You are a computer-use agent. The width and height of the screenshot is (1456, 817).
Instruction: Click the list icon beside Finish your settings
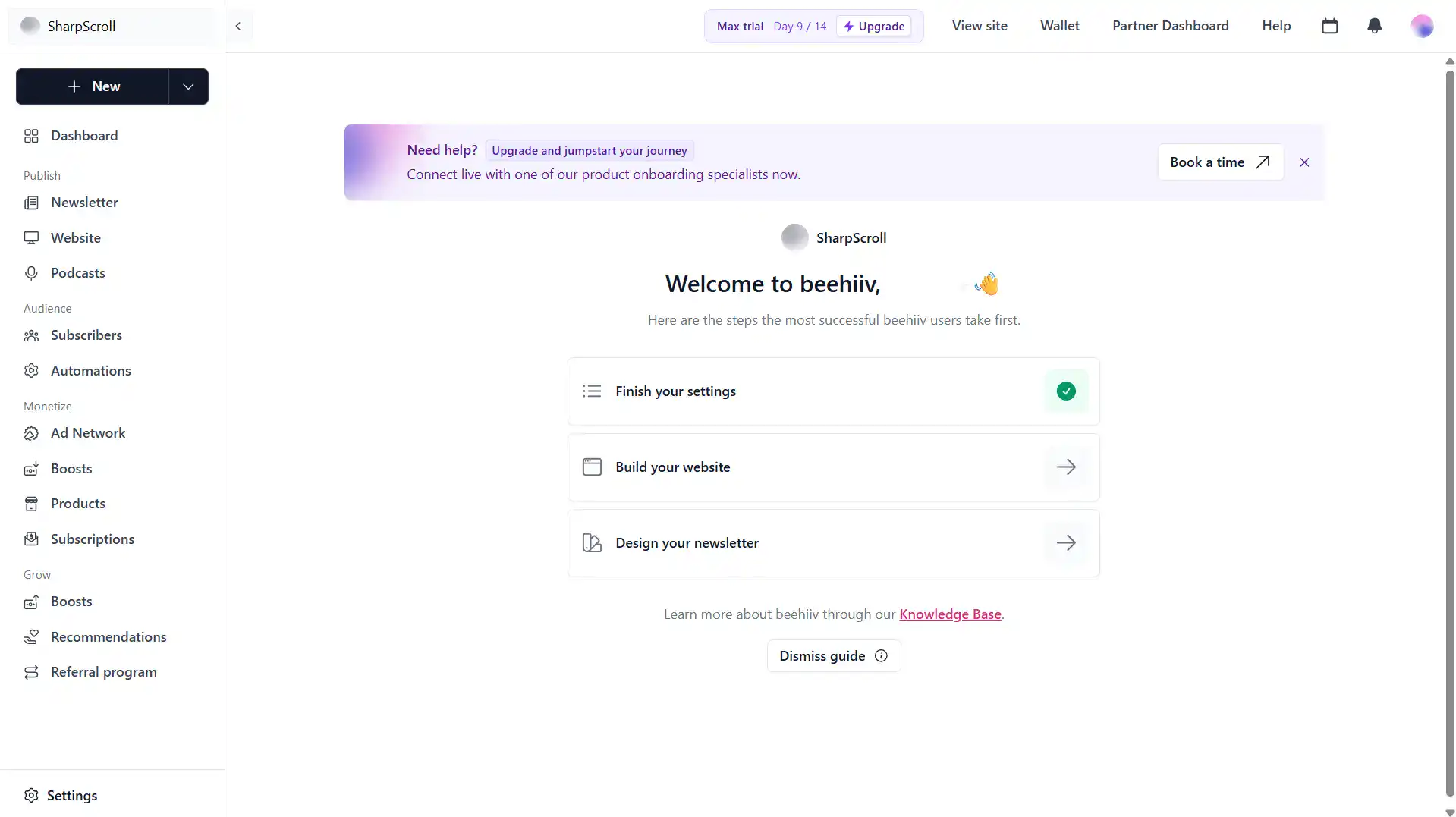[592, 391]
